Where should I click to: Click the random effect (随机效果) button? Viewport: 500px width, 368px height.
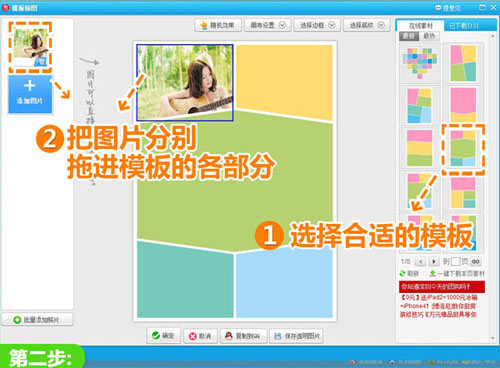(218, 25)
